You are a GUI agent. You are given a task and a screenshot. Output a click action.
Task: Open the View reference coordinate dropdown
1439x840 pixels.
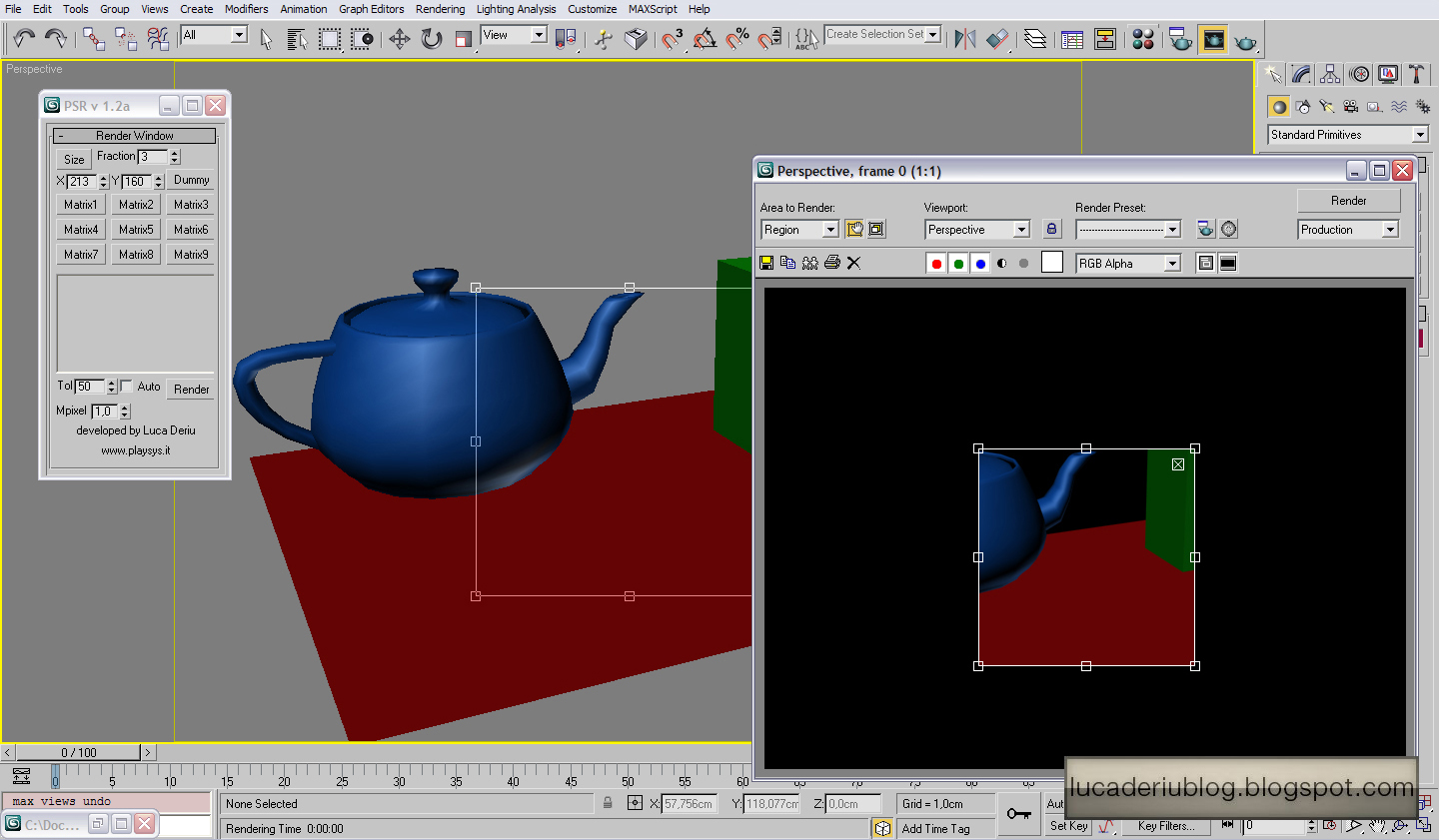(x=514, y=35)
